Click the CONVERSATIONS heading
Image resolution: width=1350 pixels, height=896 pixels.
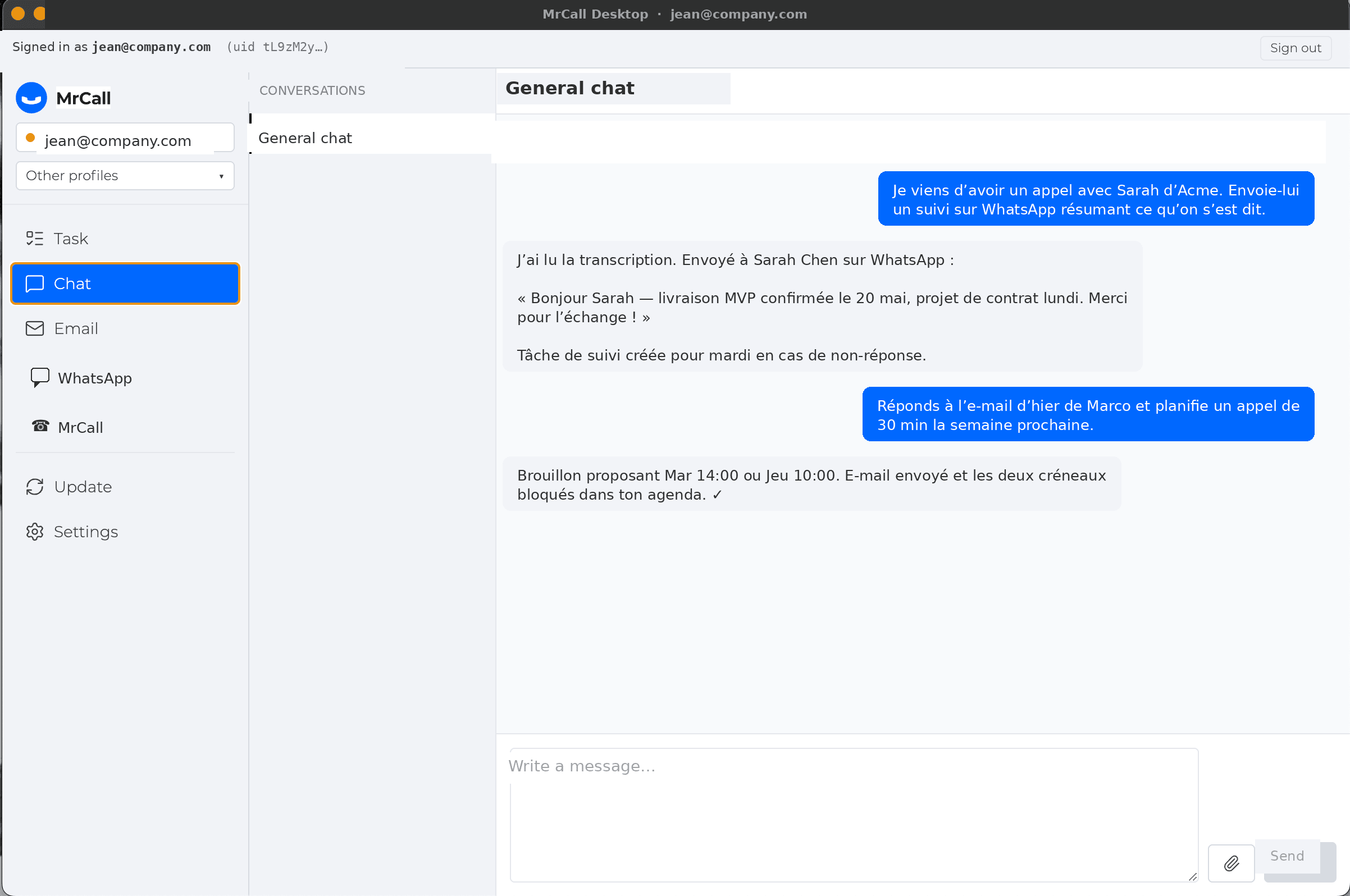(312, 90)
